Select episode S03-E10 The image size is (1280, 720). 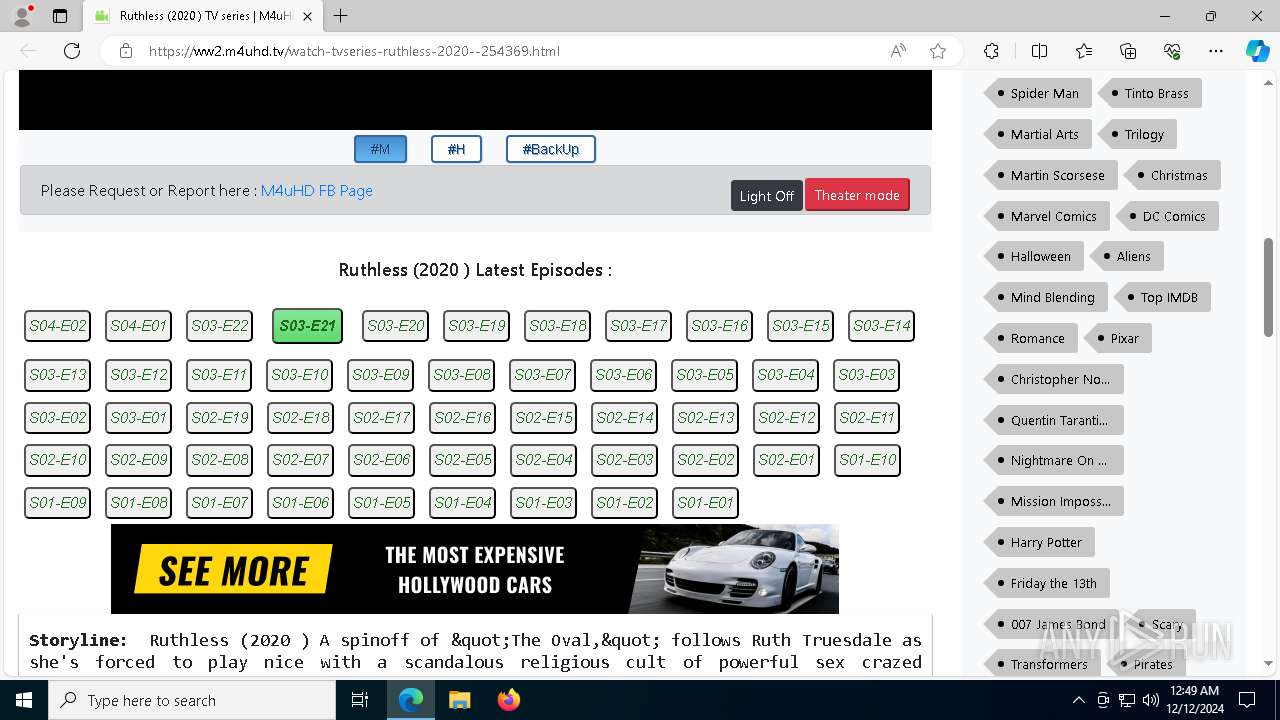(x=300, y=375)
